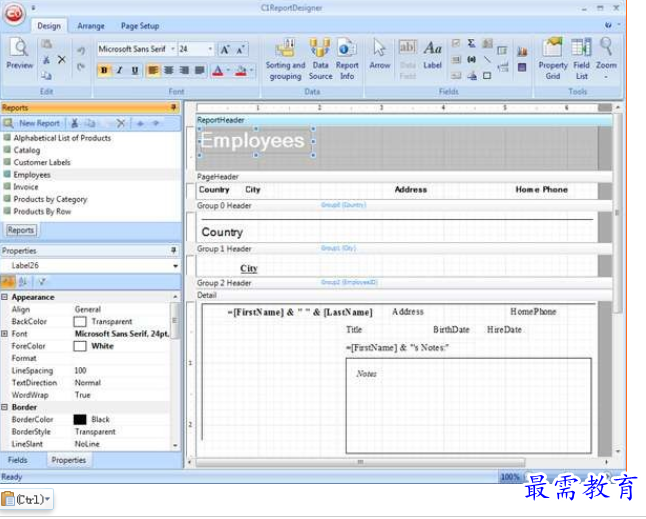Open the Property Grid
646x519 pixels.
coord(552,59)
